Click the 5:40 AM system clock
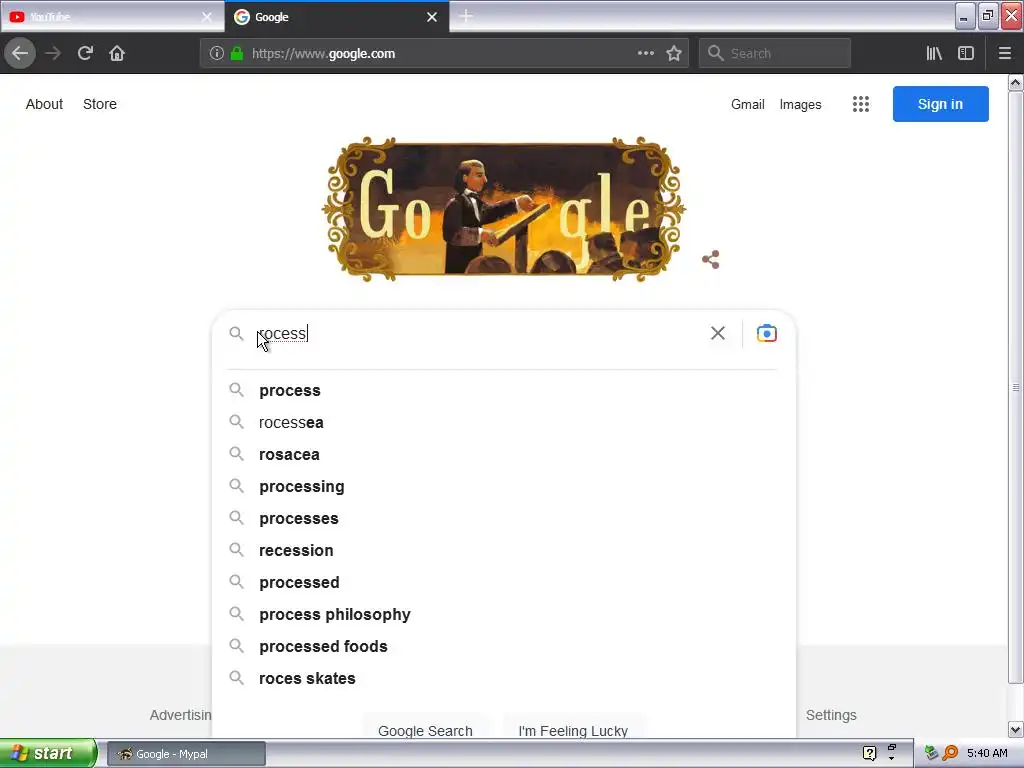The width and height of the screenshot is (1024, 768). click(x=987, y=753)
